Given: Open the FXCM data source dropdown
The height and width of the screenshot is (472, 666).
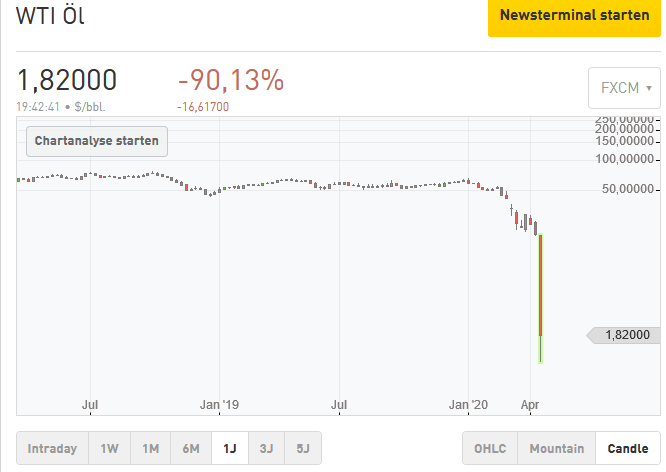Looking at the screenshot, I should tap(624, 88).
